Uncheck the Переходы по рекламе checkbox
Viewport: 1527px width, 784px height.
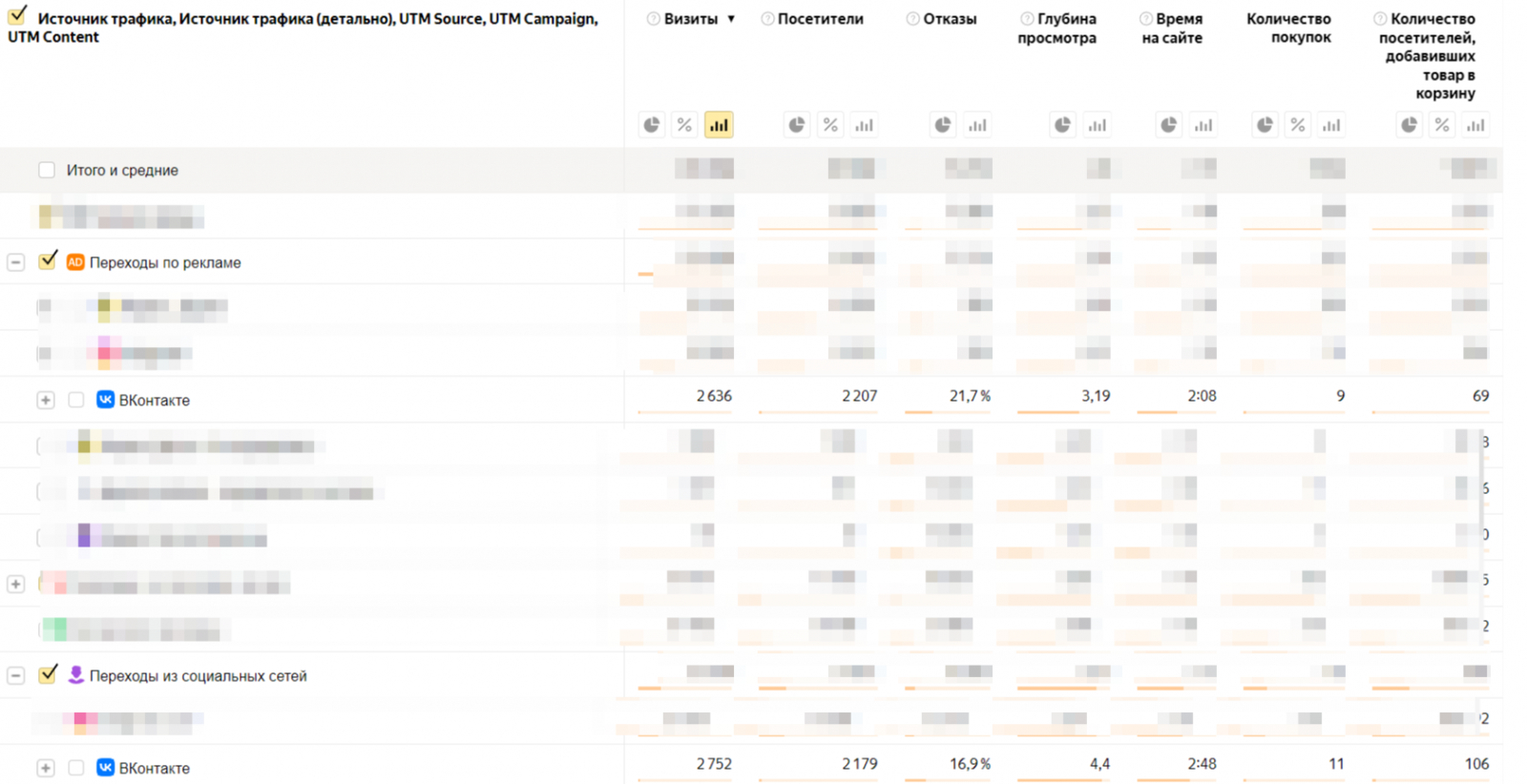coord(48,261)
